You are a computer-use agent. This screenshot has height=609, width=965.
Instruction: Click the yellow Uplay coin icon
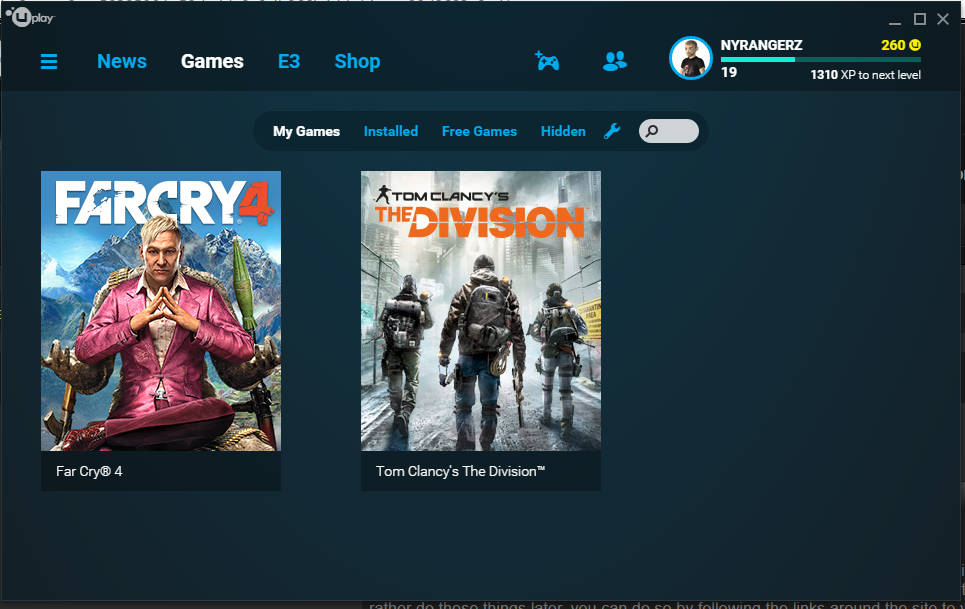[x=915, y=45]
